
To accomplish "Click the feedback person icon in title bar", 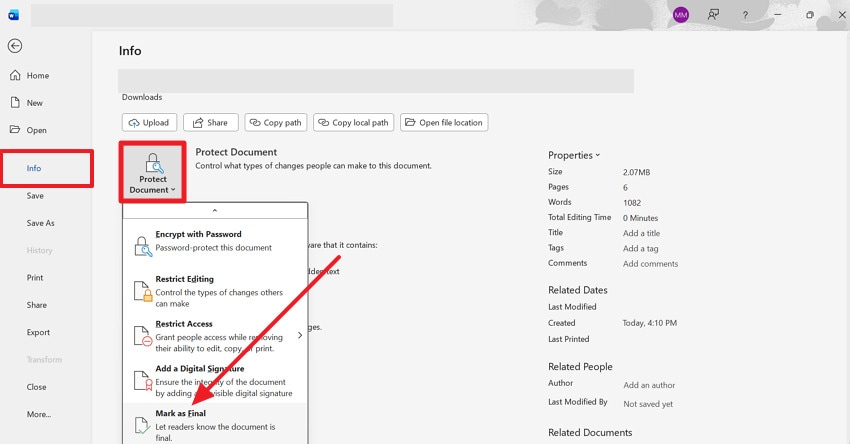I will pyautogui.click(x=713, y=15).
